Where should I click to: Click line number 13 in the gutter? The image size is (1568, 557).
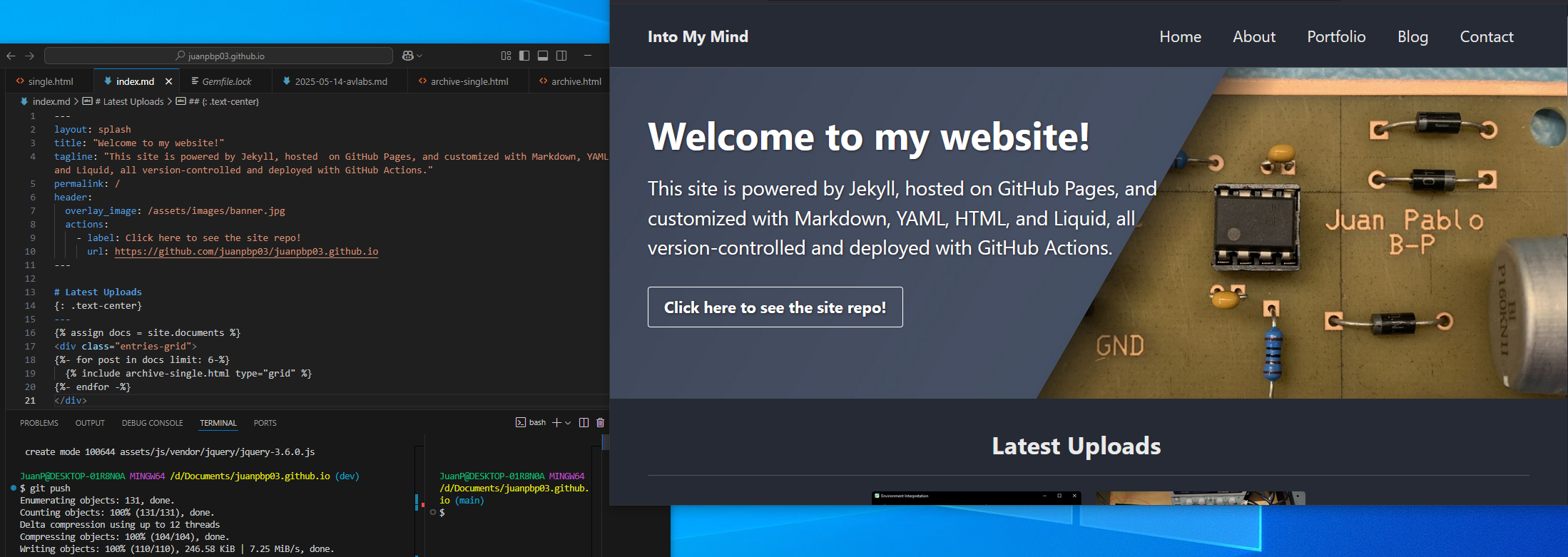click(30, 292)
